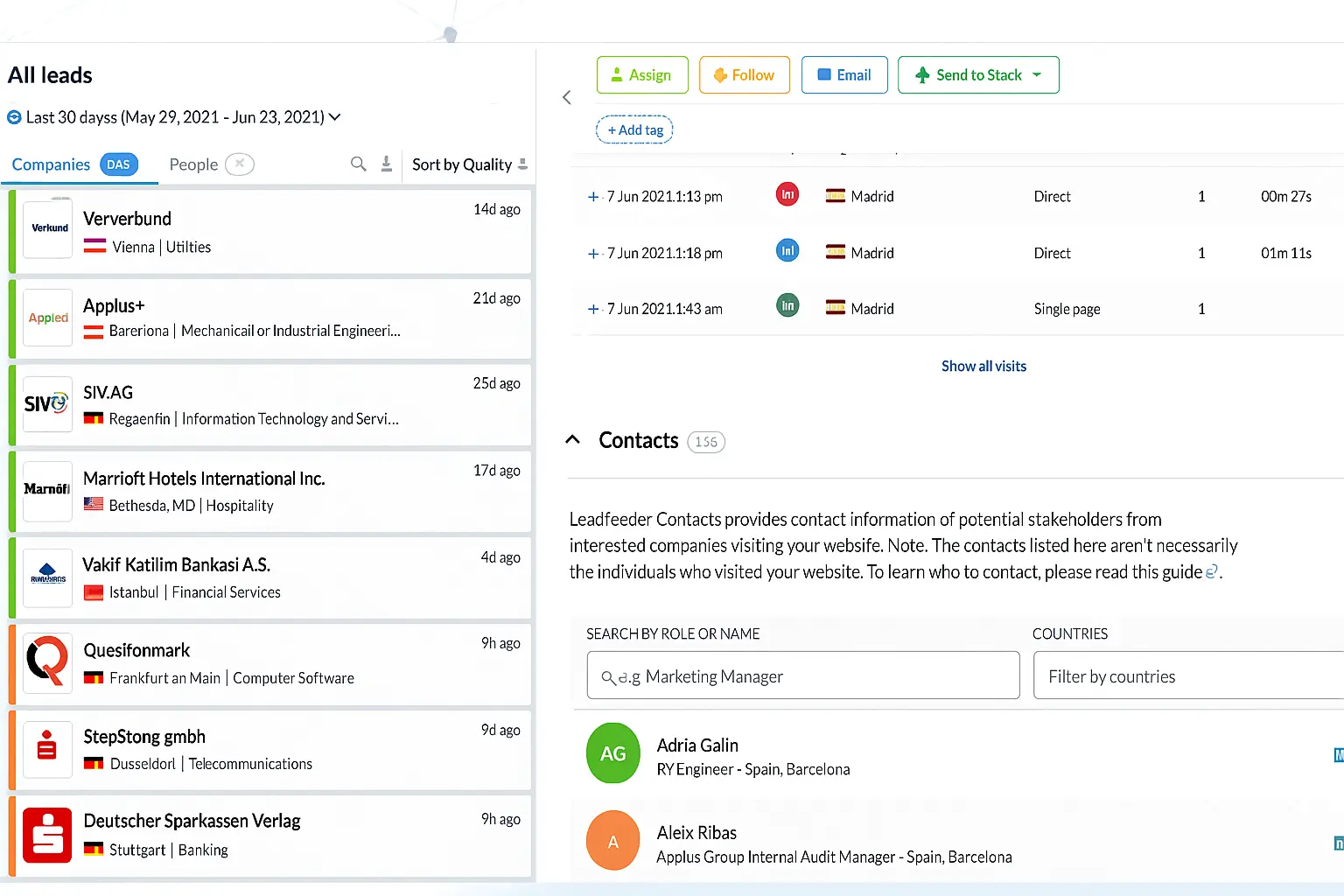Switch to the Companies tab
This screenshot has height=896, width=1344.
pyautogui.click(x=51, y=164)
